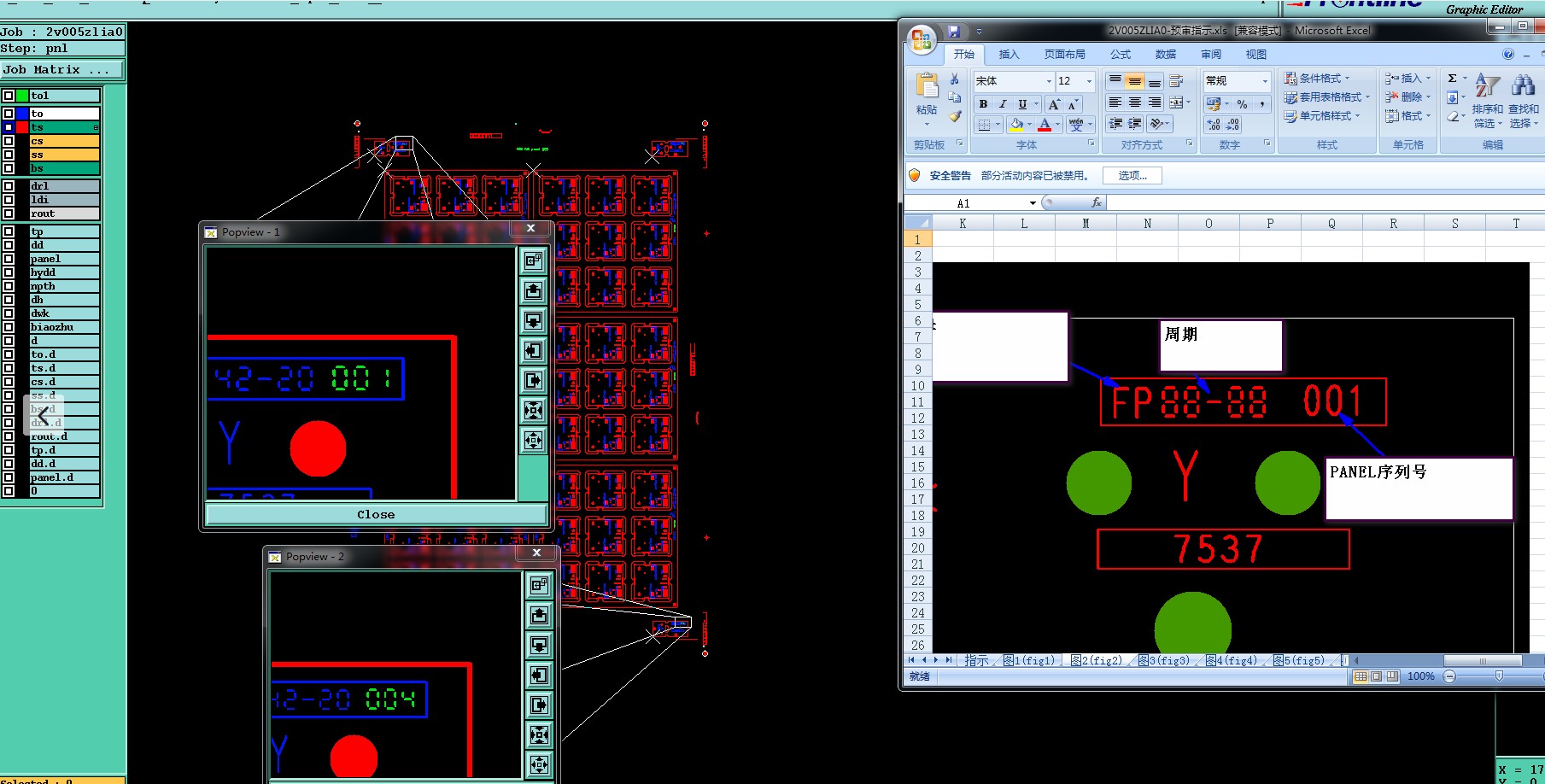Open the Find and Select binoculars tool
This screenshot has width=1545, height=784.
(x=1523, y=101)
